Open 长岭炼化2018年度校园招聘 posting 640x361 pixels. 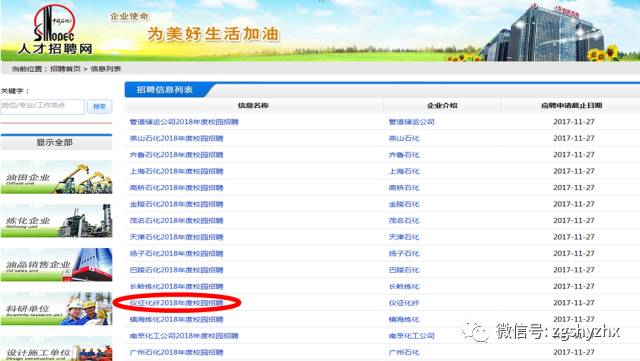177,286
